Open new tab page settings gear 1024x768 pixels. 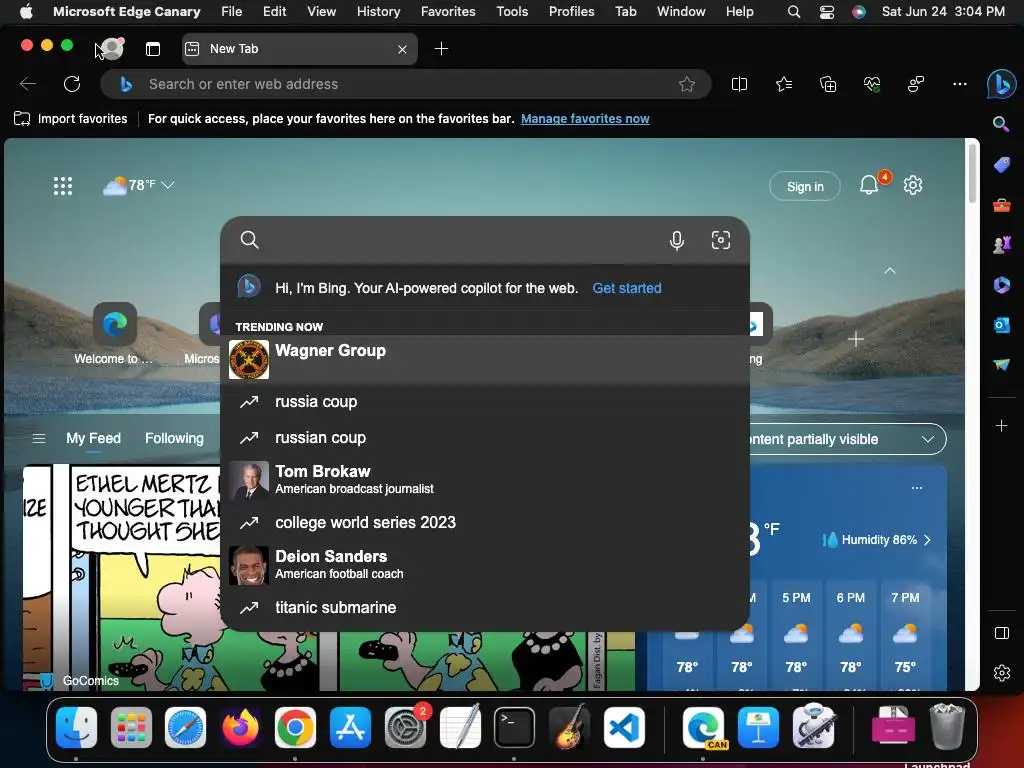[x=912, y=185]
